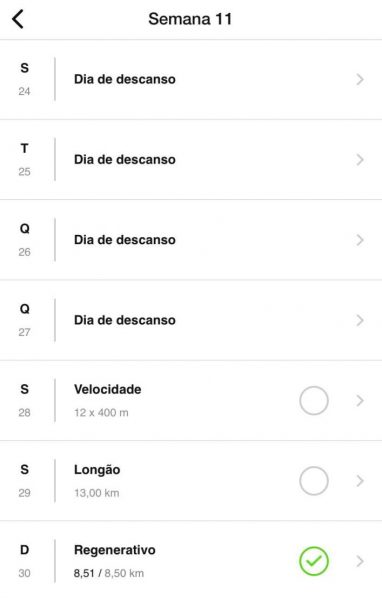Viewport: 382px width, 600px height.
Task: Open chevron beside Regenerativo workout
Action: point(360,561)
